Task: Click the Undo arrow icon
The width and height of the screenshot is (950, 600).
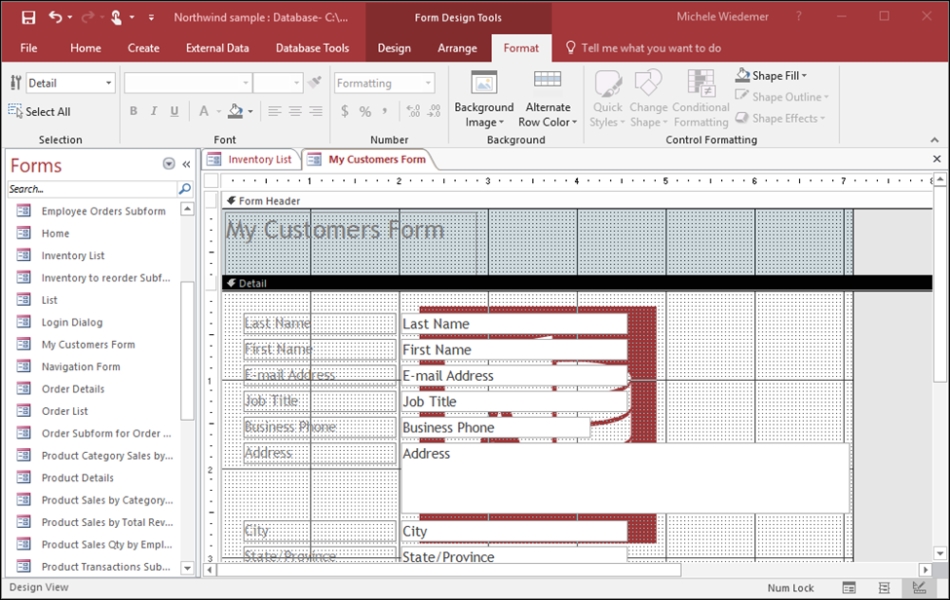Action: 55,17
